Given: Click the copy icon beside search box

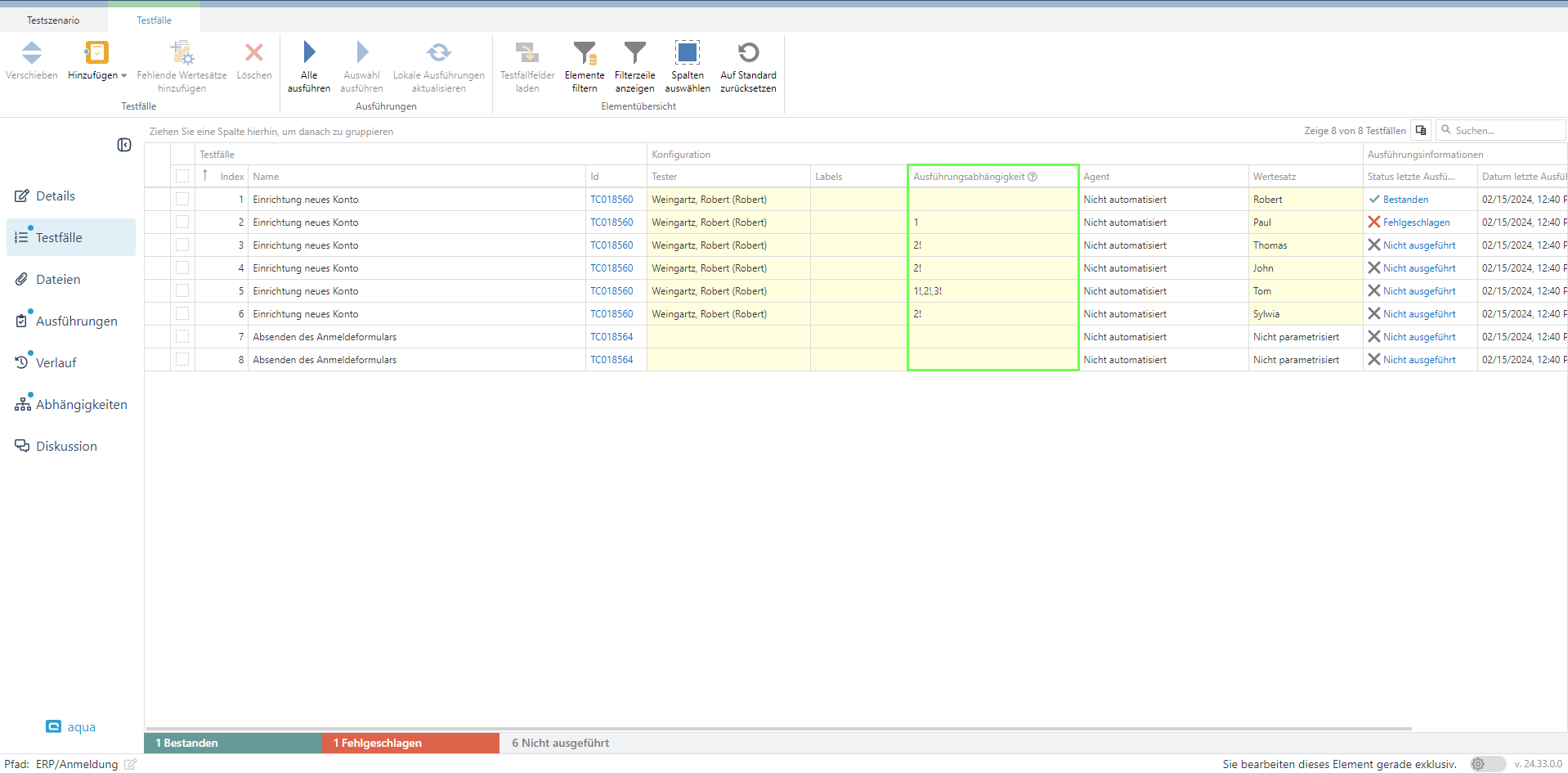Looking at the screenshot, I should pyautogui.click(x=1421, y=131).
